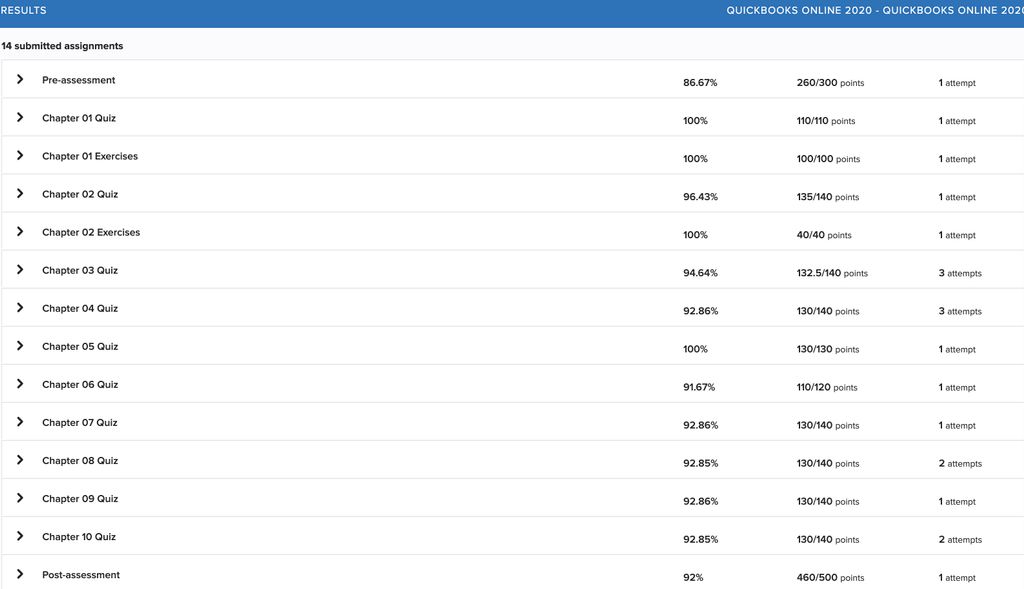
Task: Select the 130/130 points value
Action: pyautogui.click(x=827, y=349)
